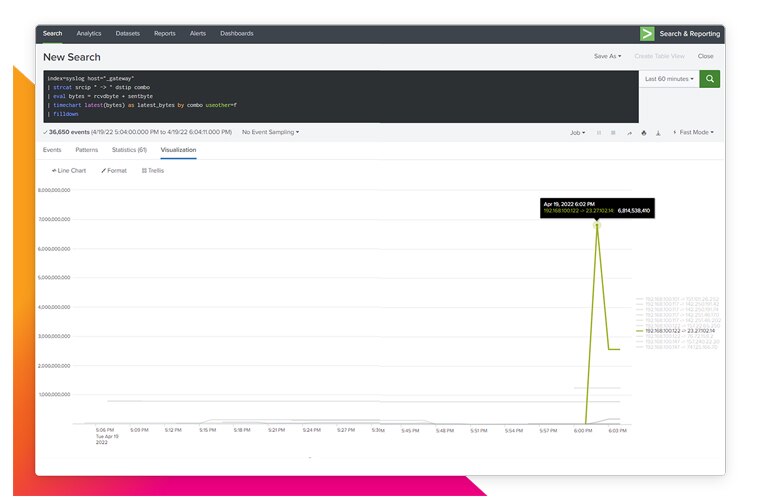The image size is (760, 500).
Task: Open the No Event Sampling dropdown
Action: pos(270,132)
